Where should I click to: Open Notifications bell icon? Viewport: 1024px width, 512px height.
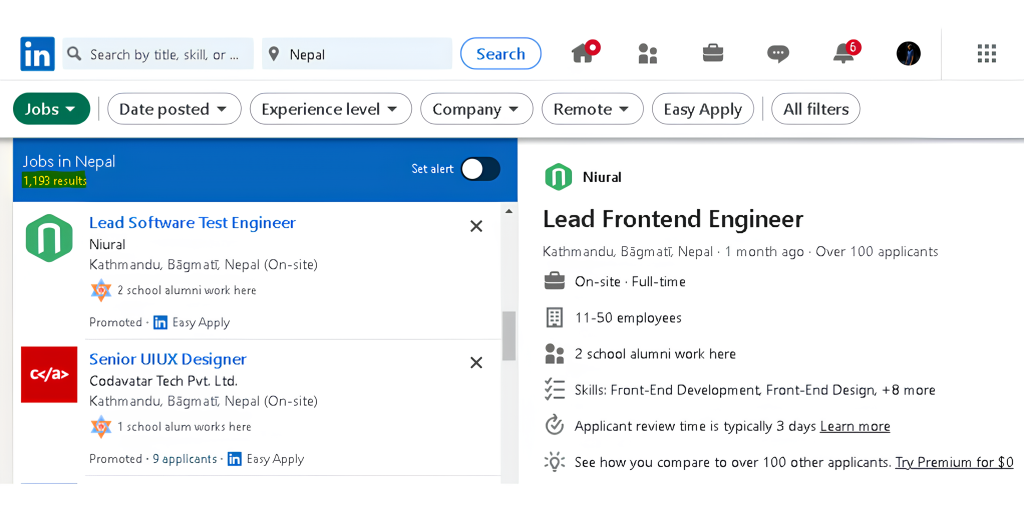pyautogui.click(x=846, y=52)
